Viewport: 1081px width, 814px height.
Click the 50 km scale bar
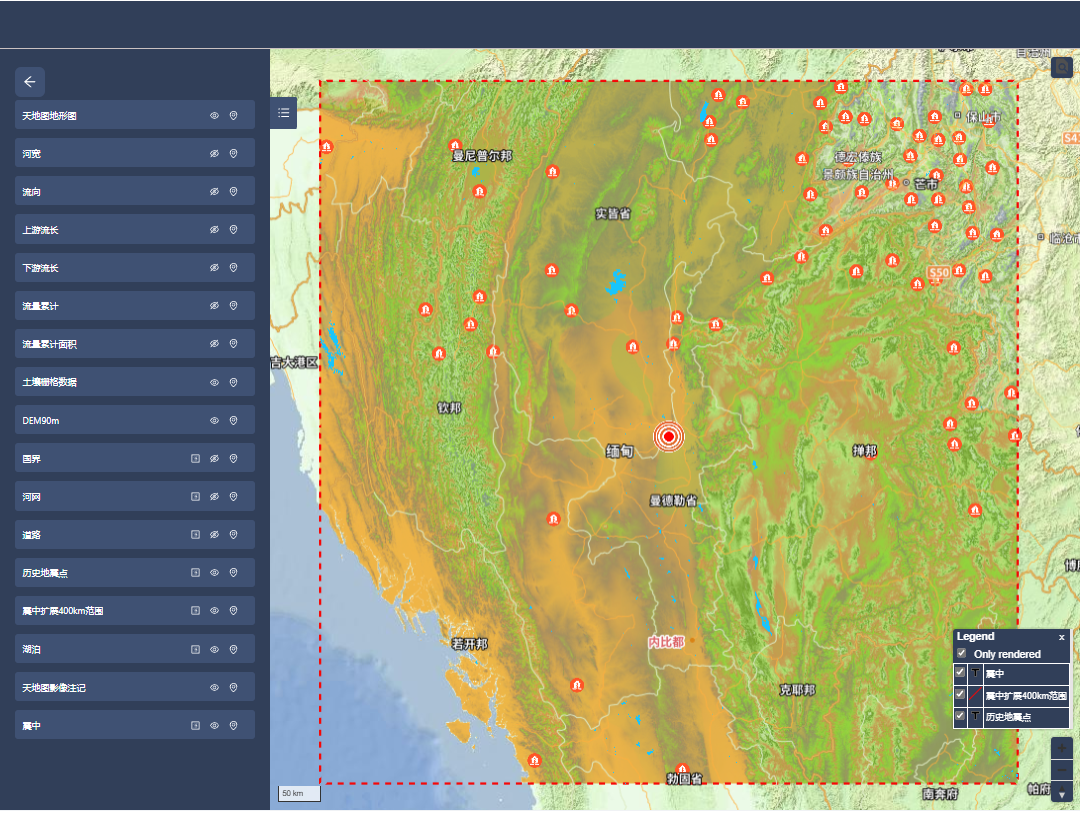coord(299,793)
